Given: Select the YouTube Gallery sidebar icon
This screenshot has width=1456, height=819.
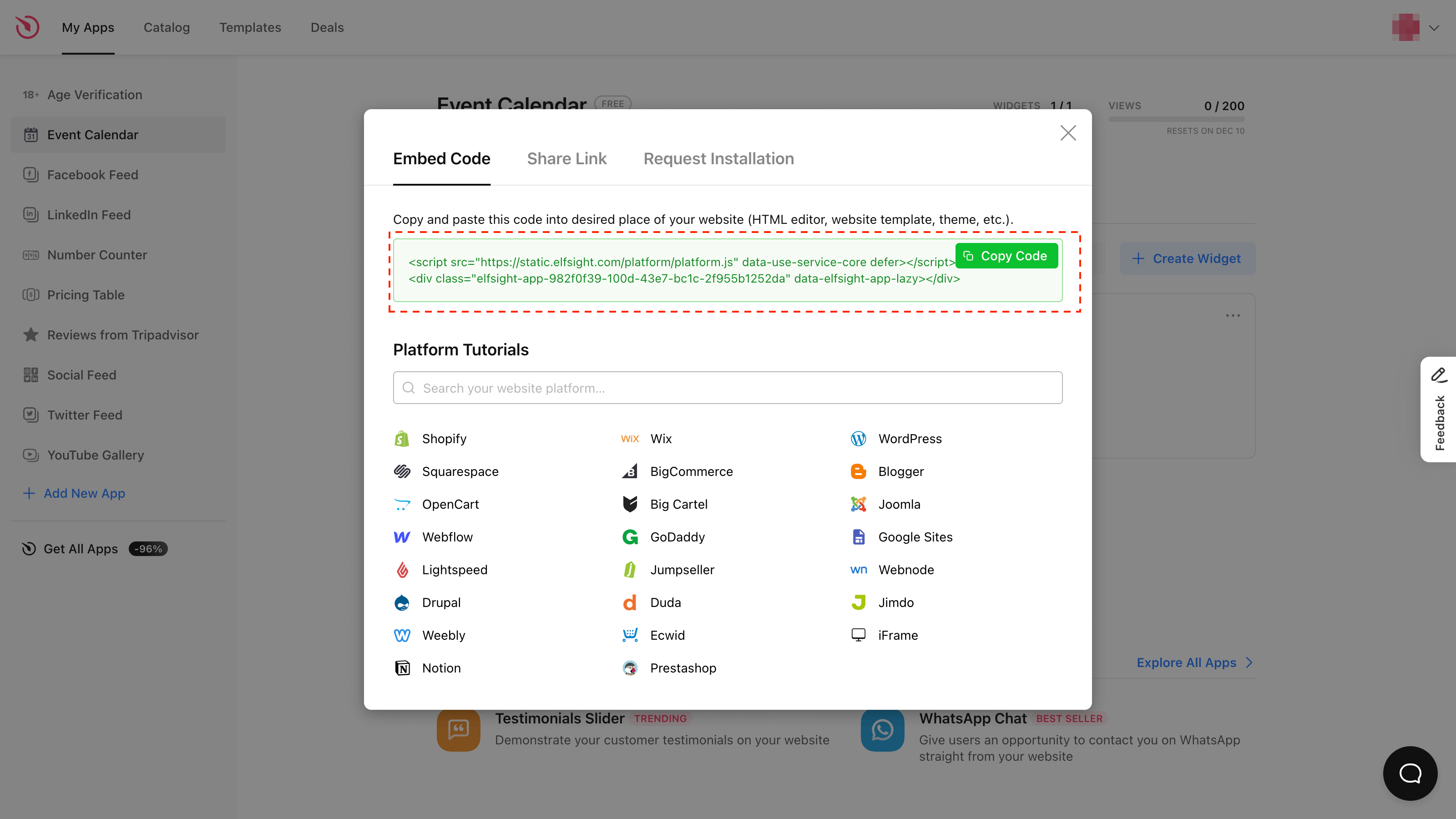Looking at the screenshot, I should (30, 455).
